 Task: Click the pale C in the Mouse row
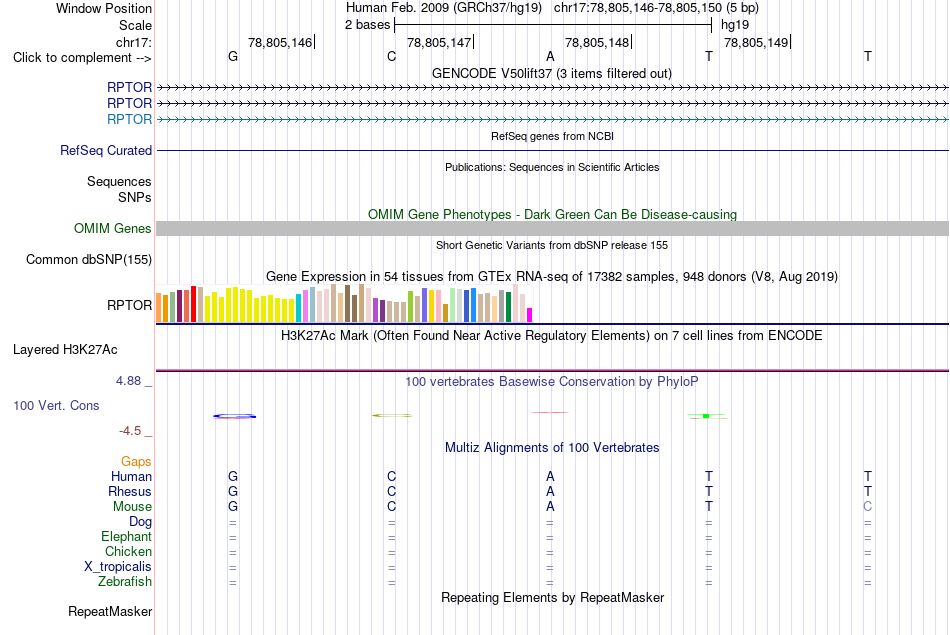[868, 507]
